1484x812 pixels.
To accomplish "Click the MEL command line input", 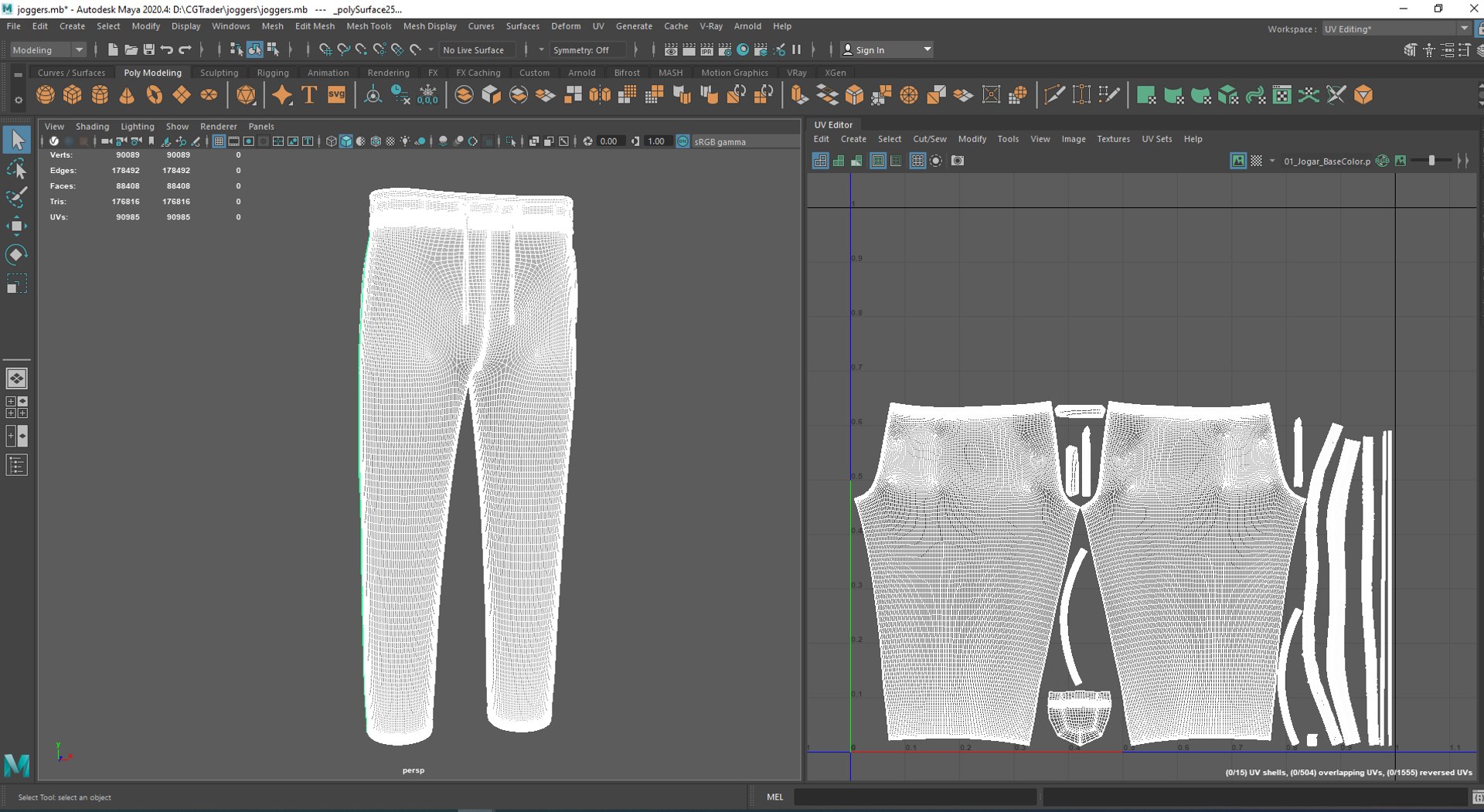I will click(x=915, y=797).
